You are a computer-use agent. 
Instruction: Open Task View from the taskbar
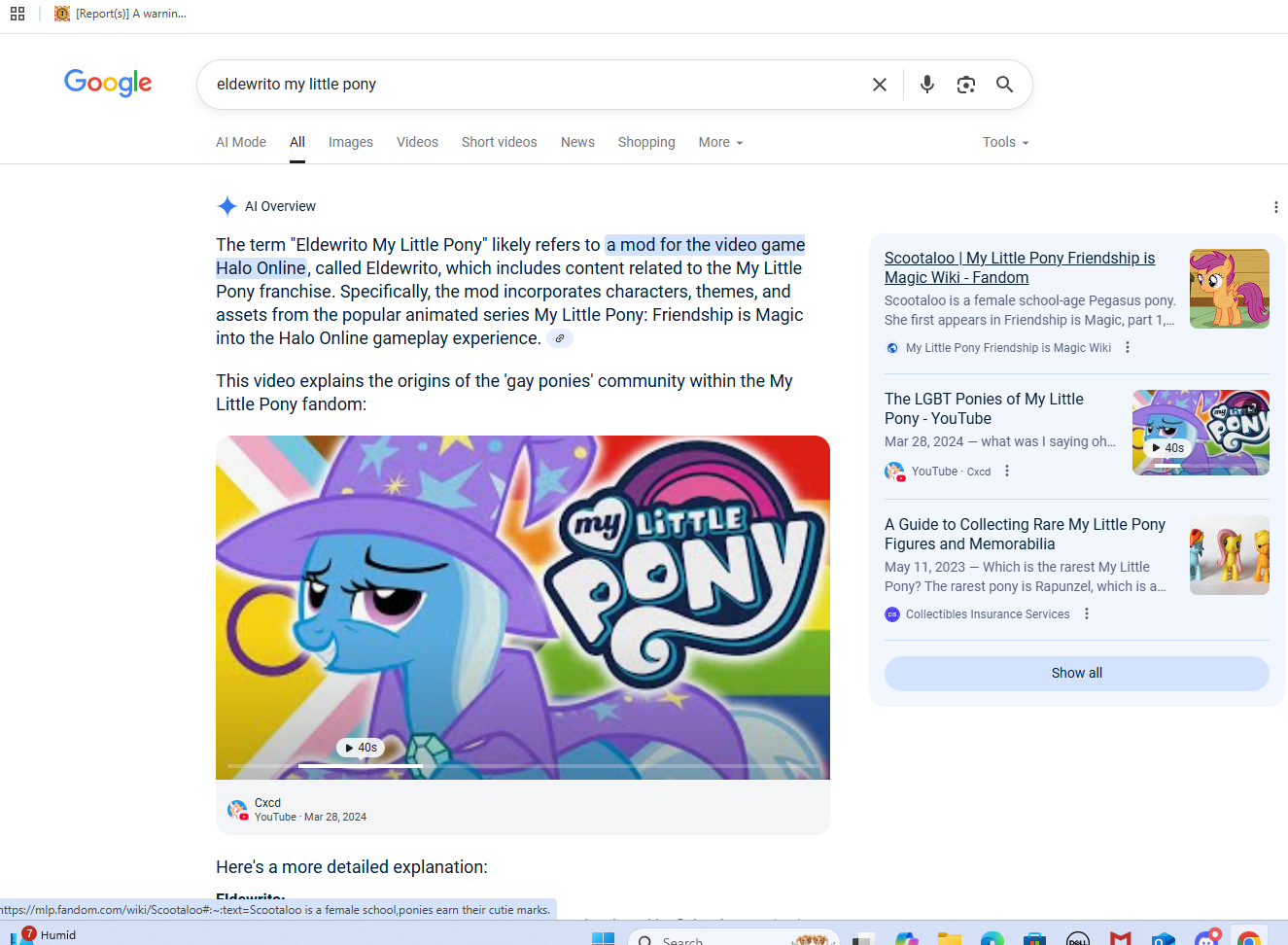click(863, 939)
